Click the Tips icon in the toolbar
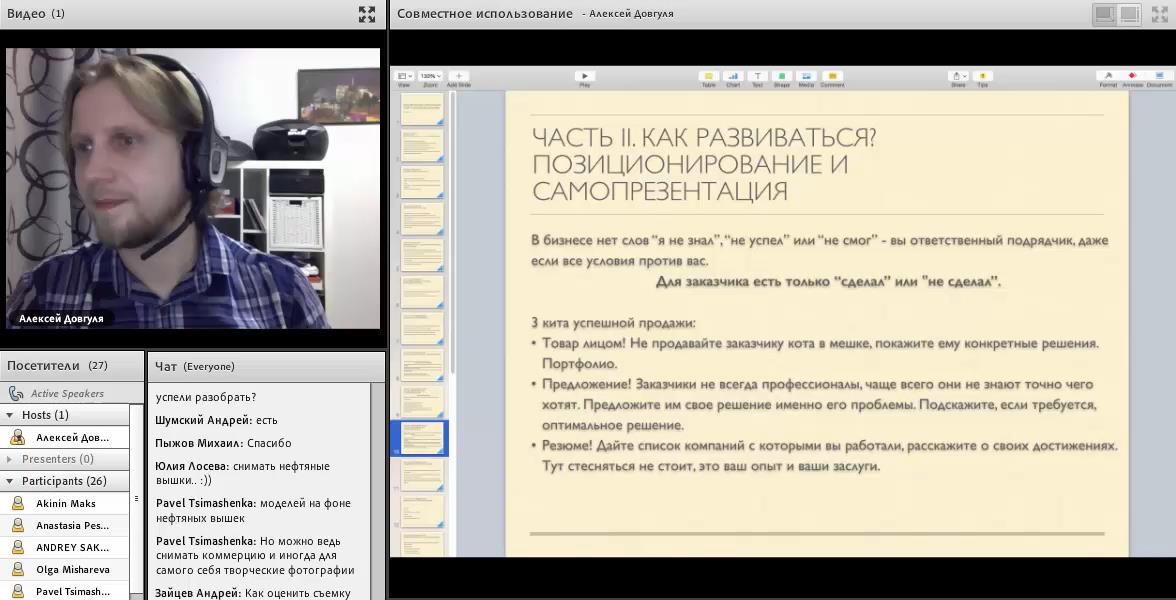The width and height of the screenshot is (1176, 600). pyautogui.click(x=982, y=76)
